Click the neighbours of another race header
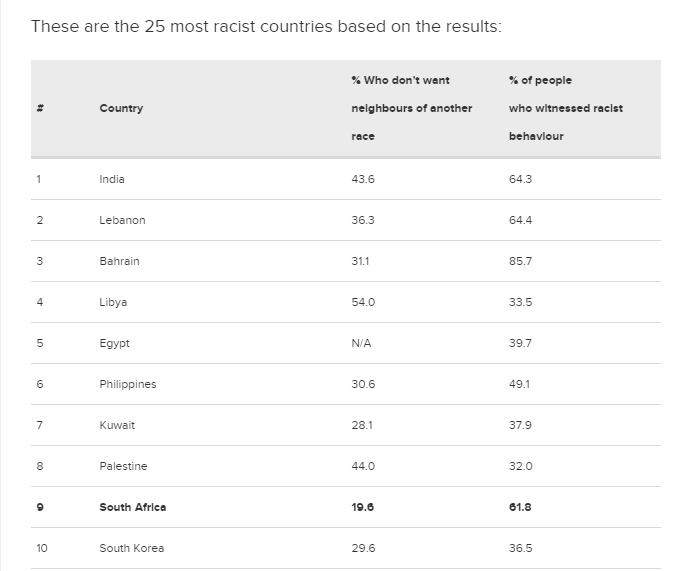 tap(411, 108)
